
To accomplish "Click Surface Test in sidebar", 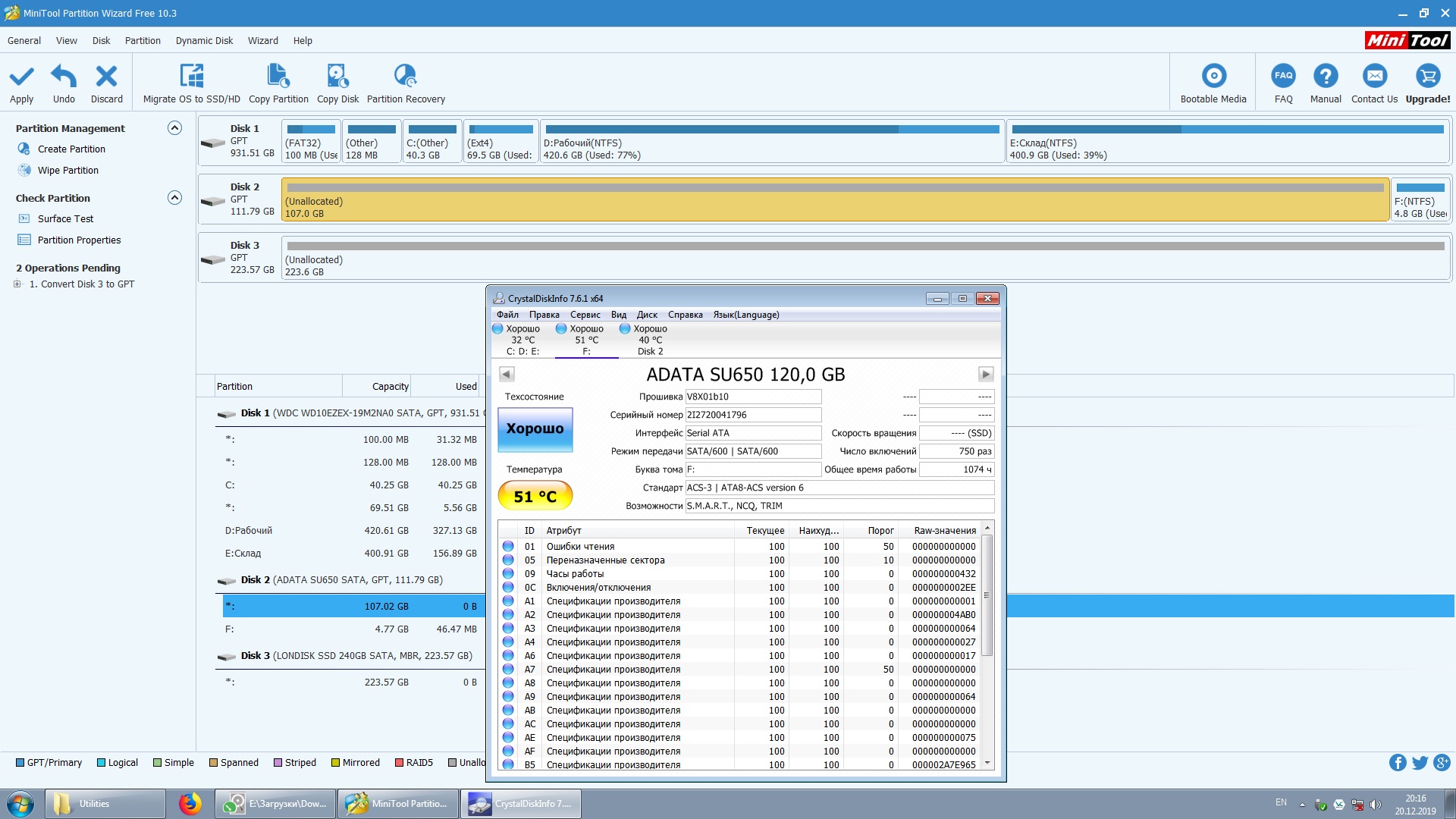I will (x=65, y=219).
